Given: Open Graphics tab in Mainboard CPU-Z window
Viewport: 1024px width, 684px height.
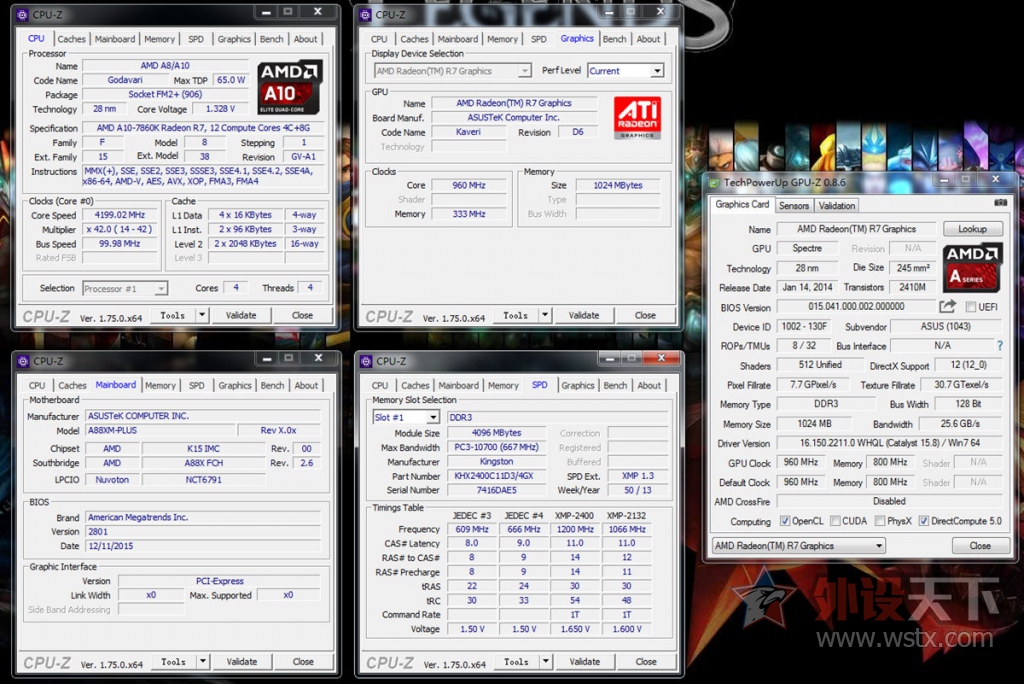Looking at the screenshot, I should pyautogui.click(x=234, y=385).
